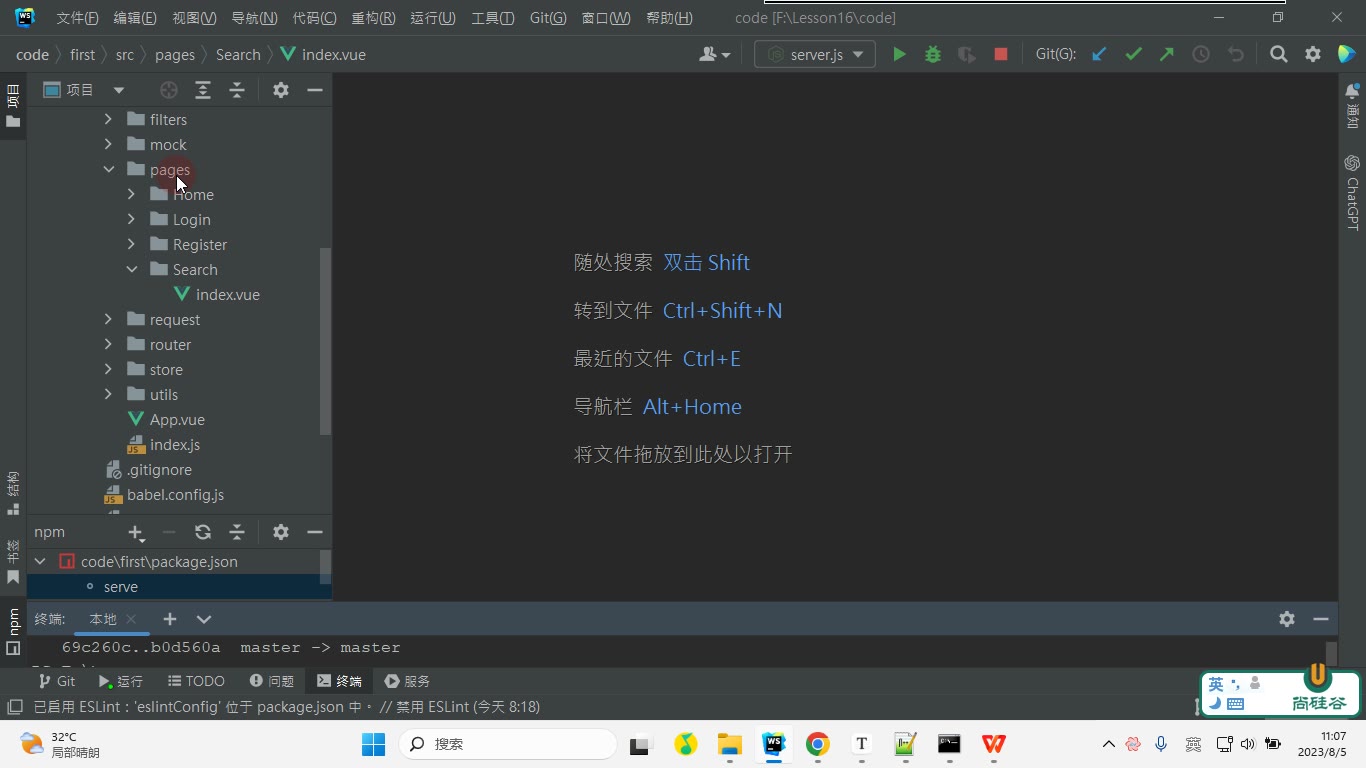Push commits using green up-right arrow

[1167, 55]
